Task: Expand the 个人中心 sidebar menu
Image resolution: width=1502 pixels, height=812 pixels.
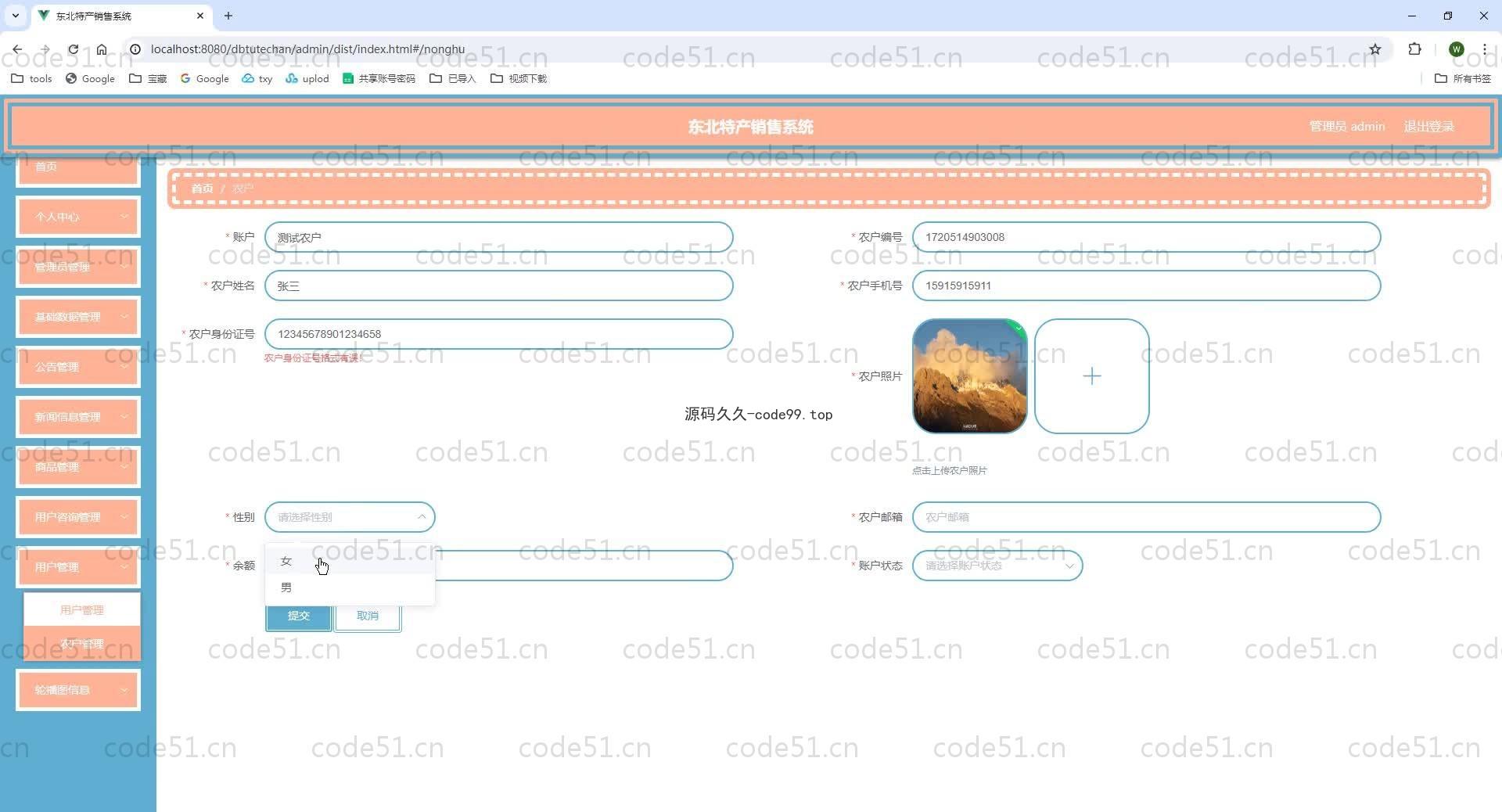Action: [x=78, y=217]
